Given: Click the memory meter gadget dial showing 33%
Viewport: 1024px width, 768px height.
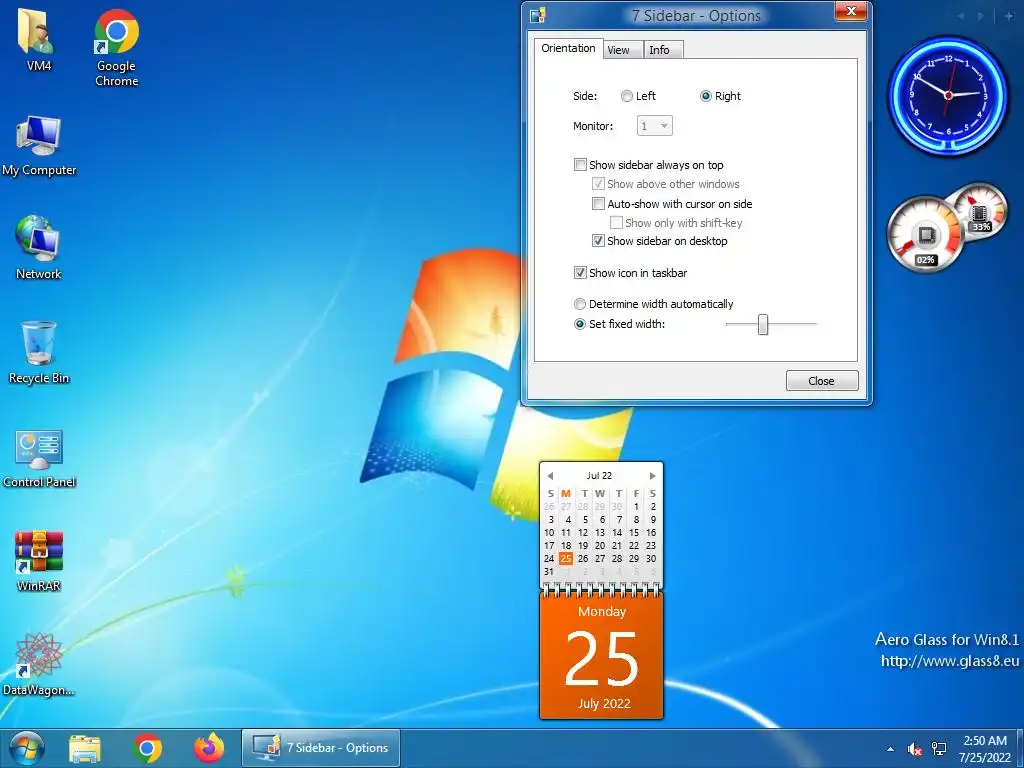Looking at the screenshot, I should 980,214.
